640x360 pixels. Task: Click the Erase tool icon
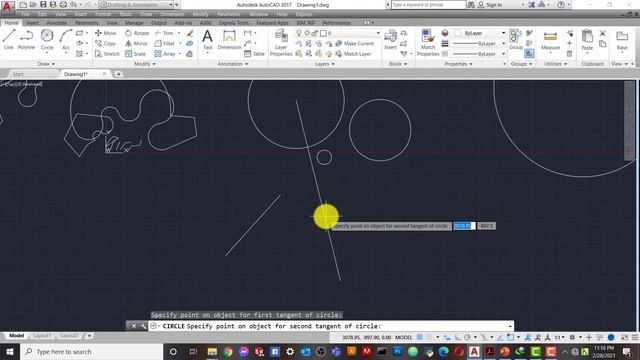(190, 33)
